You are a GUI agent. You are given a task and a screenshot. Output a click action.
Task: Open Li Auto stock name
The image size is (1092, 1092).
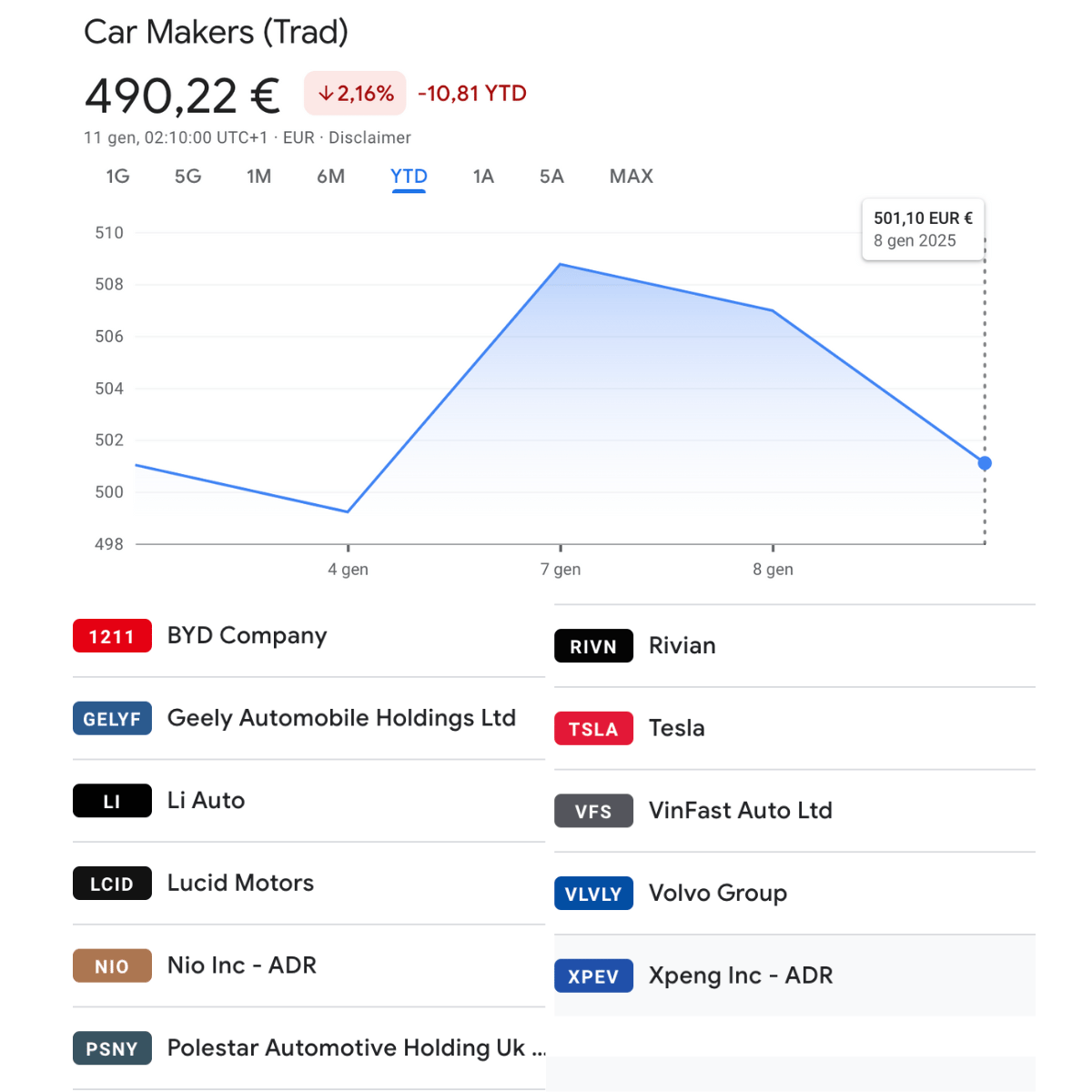(206, 801)
